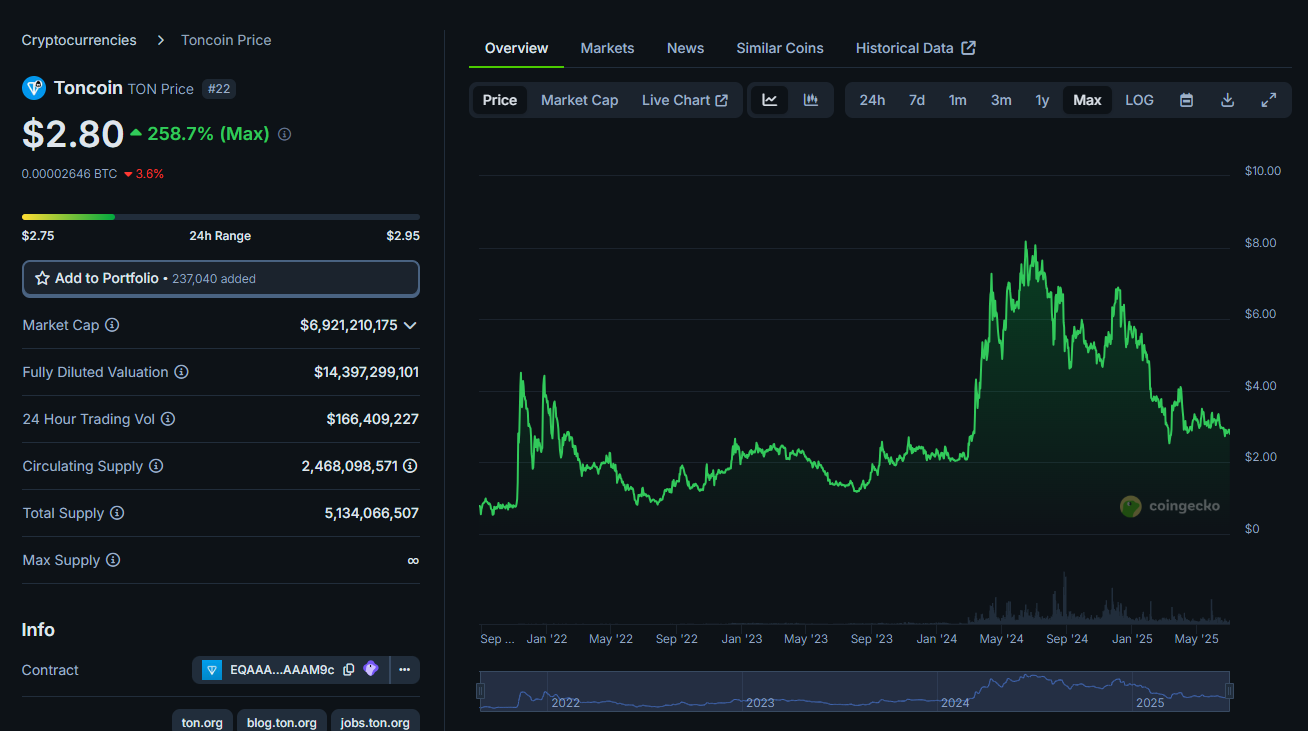The width and height of the screenshot is (1308, 731).
Task: Click the #22 rank badge
Action: 219,89
